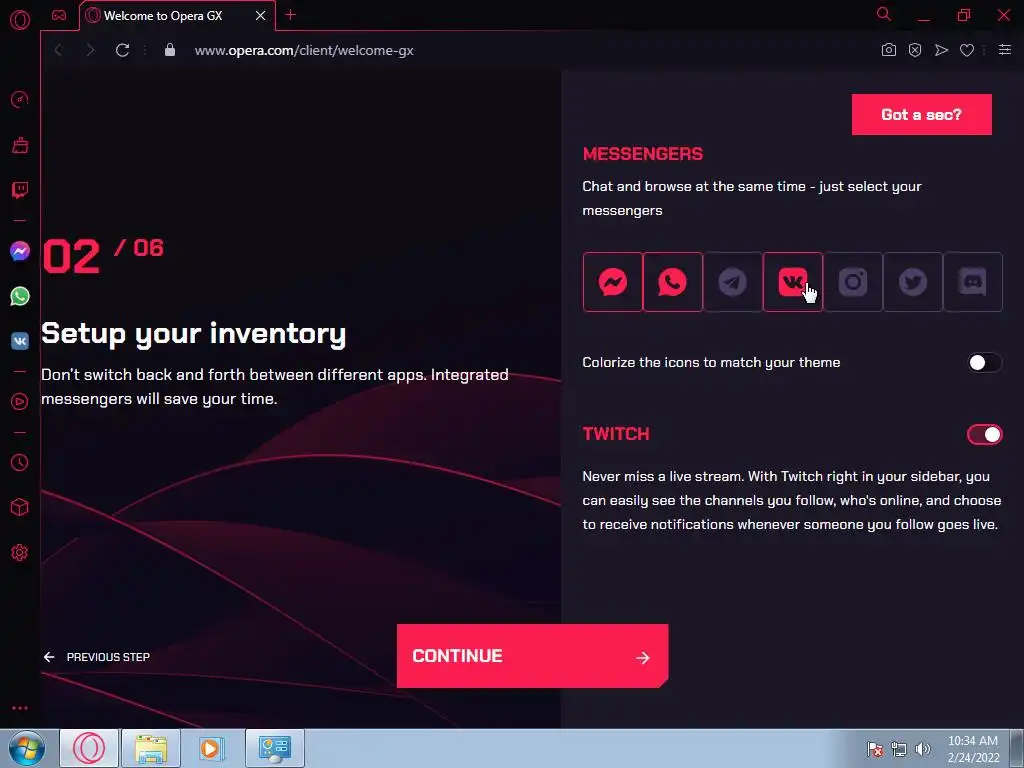Toggle Twitter messenger tile

913,282
